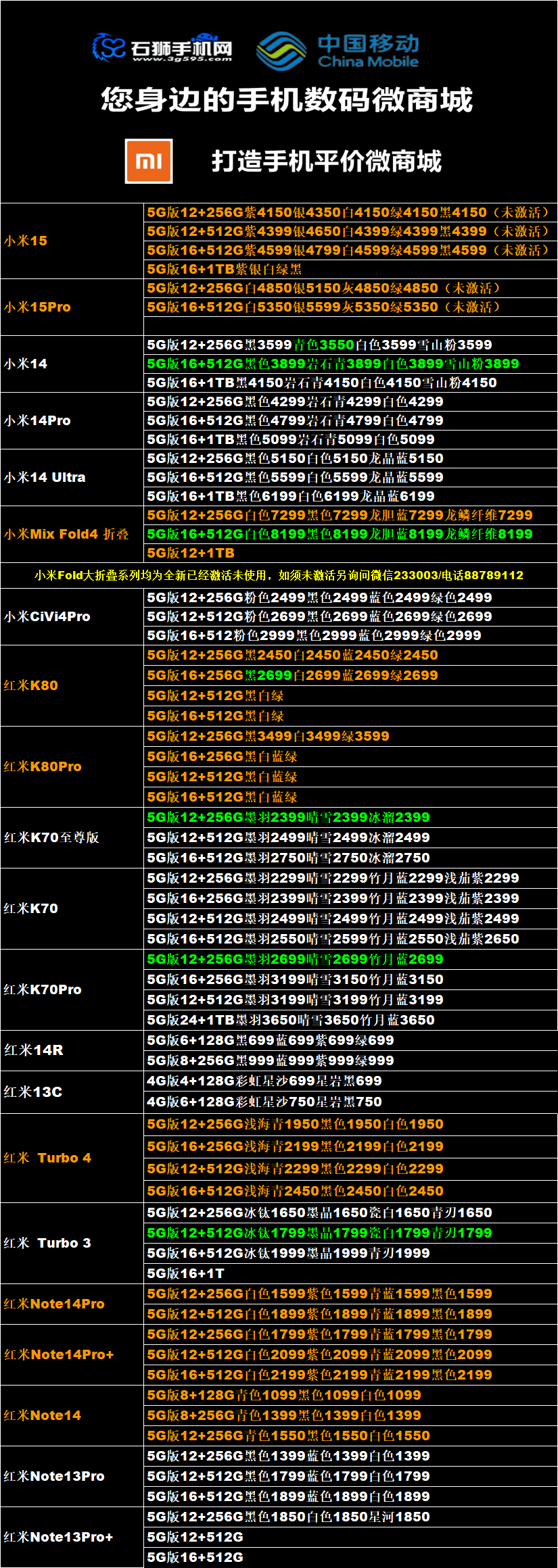
Task: Click the slogan 打造手机平价微商城
Action: (x=327, y=162)
